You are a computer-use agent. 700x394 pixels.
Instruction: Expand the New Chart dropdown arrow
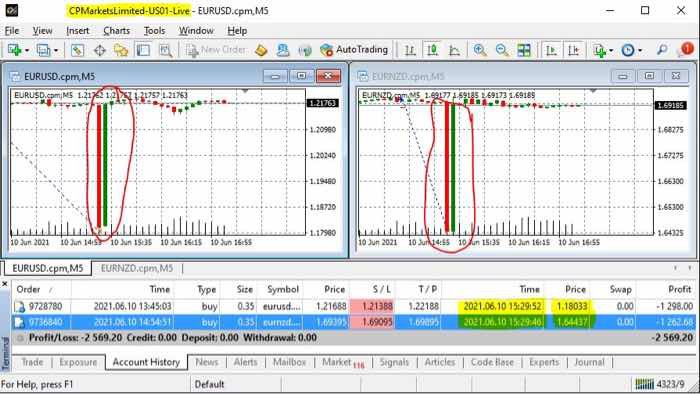27,50
